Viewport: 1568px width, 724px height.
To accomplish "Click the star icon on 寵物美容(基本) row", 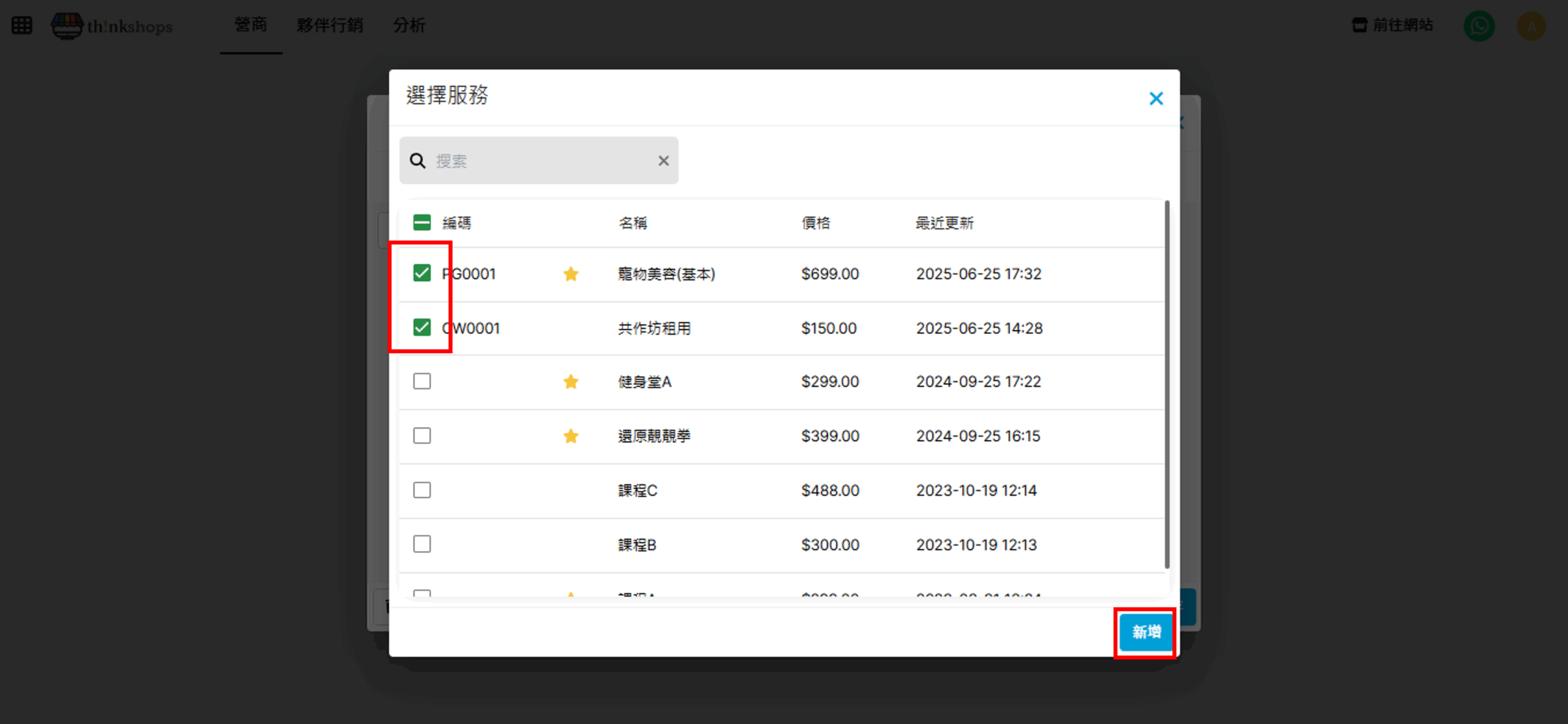I will point(571,274).
